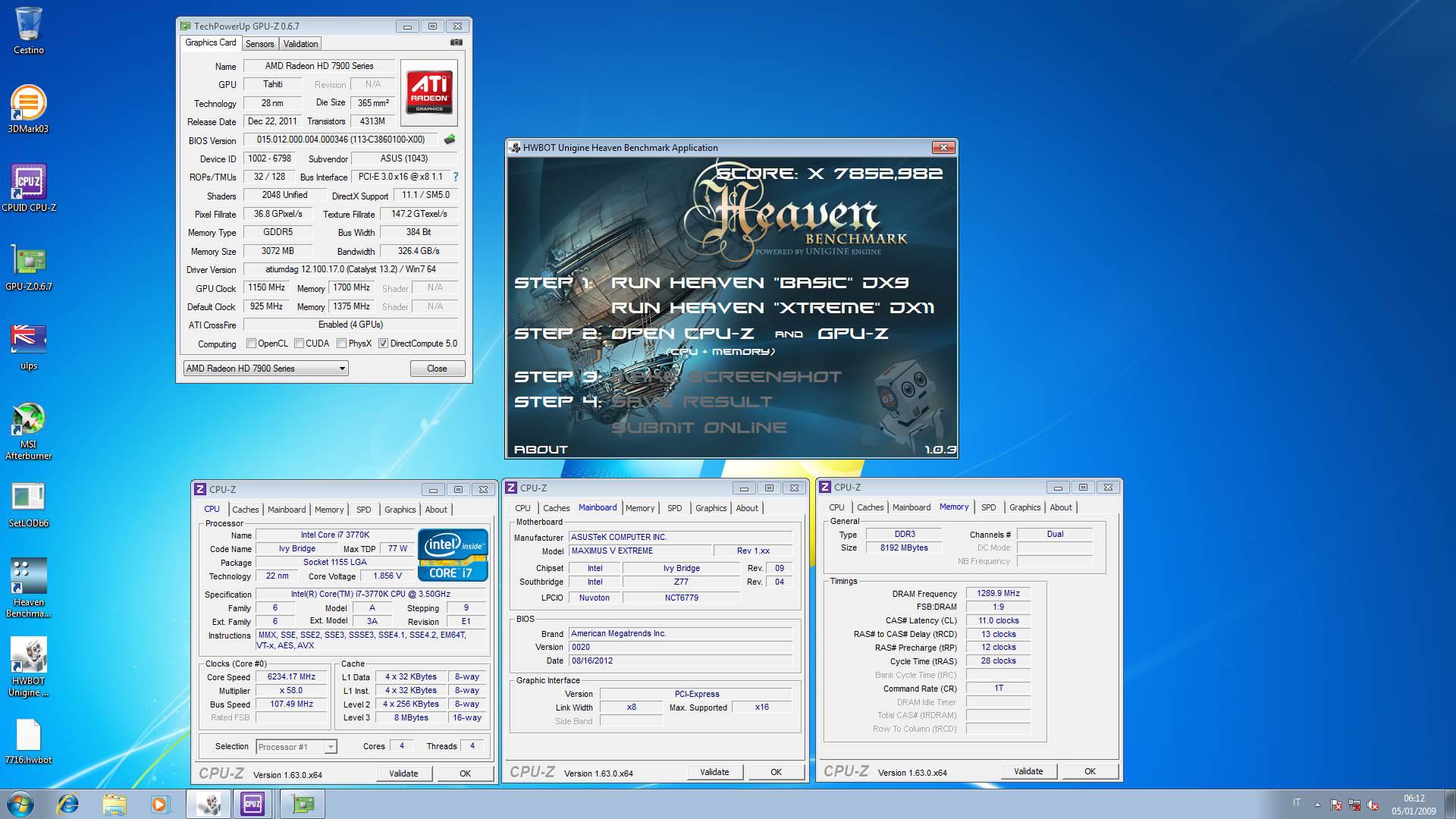Open Windows Media Player from the taskbar

coord(160,804)
